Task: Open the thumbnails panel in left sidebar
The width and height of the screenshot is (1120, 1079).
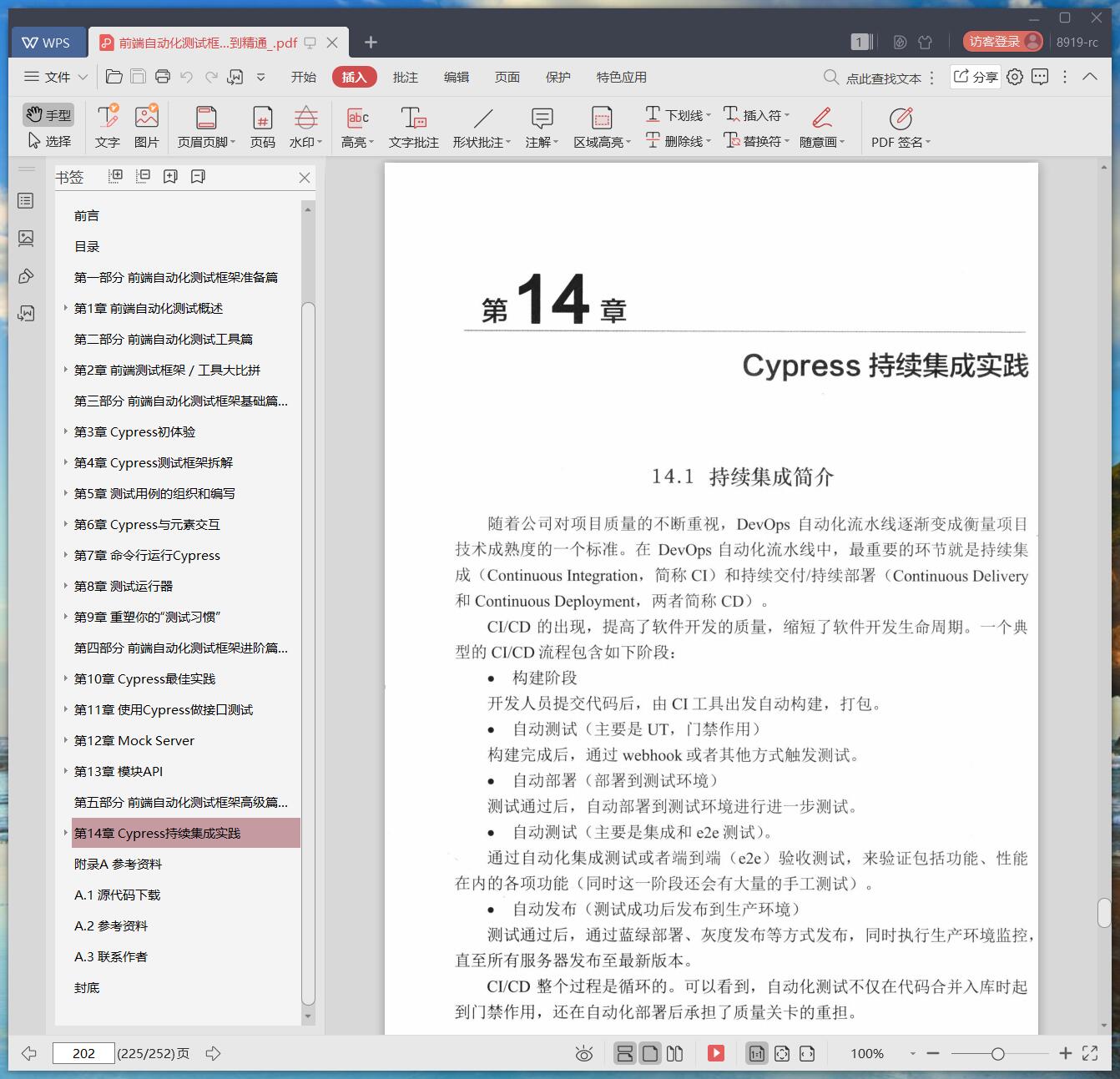Action: coord(27,239)
